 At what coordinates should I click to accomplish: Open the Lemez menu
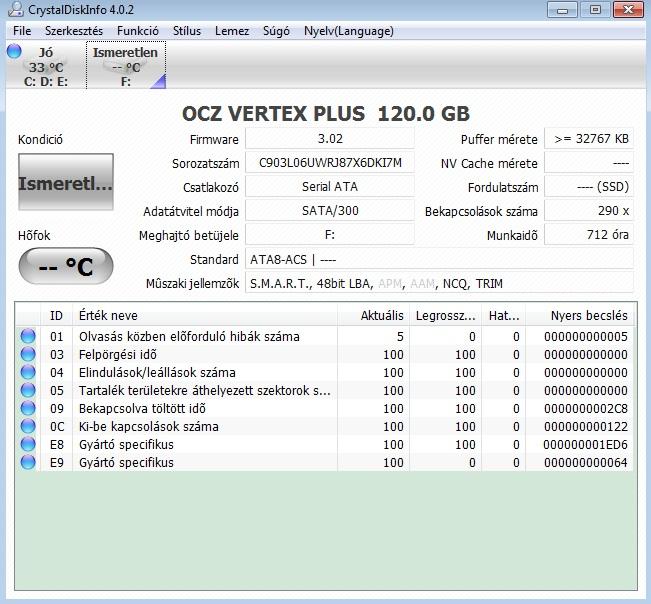(232, 31)
